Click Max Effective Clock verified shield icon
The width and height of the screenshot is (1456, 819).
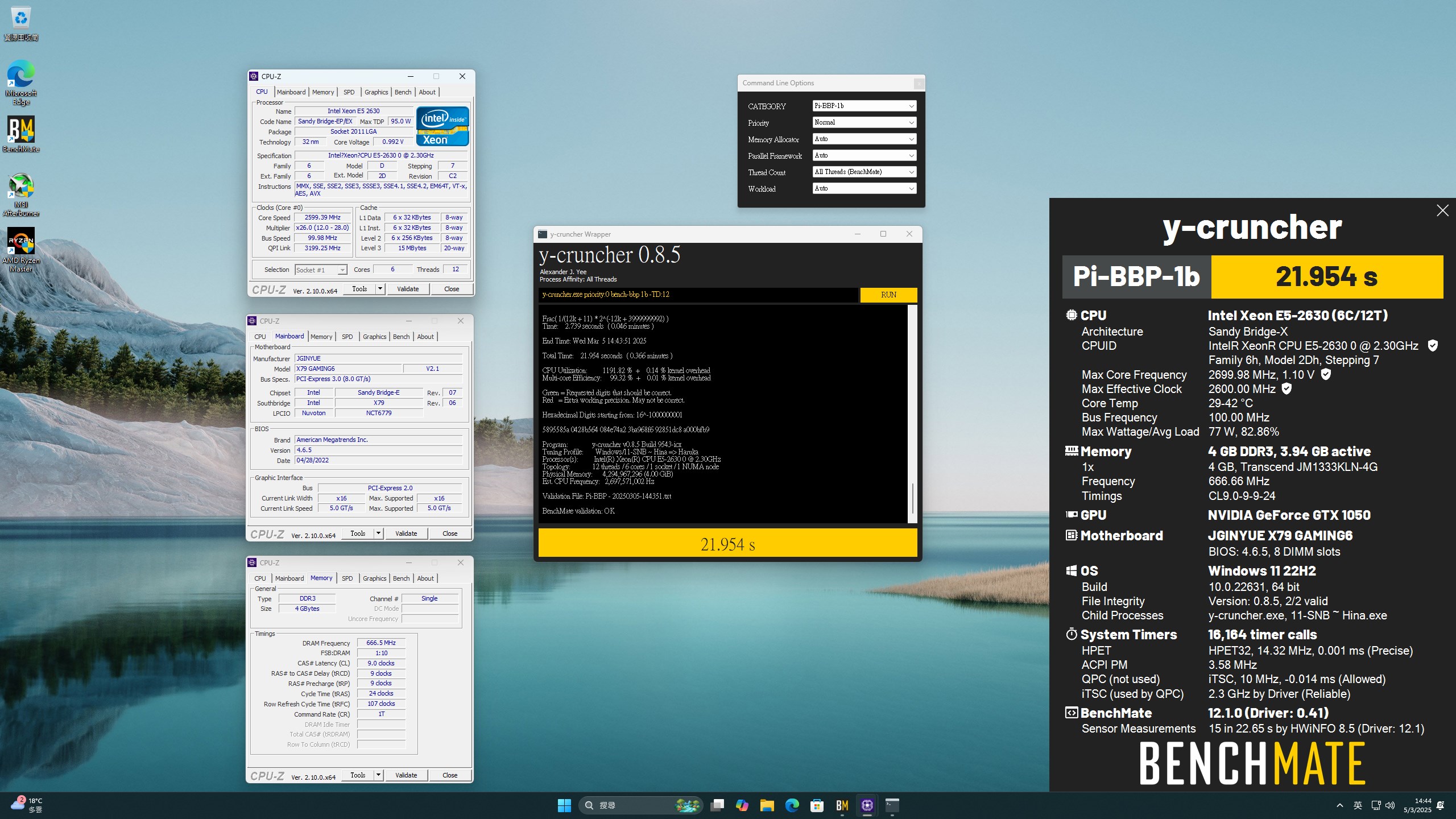tap(1287, 388)
